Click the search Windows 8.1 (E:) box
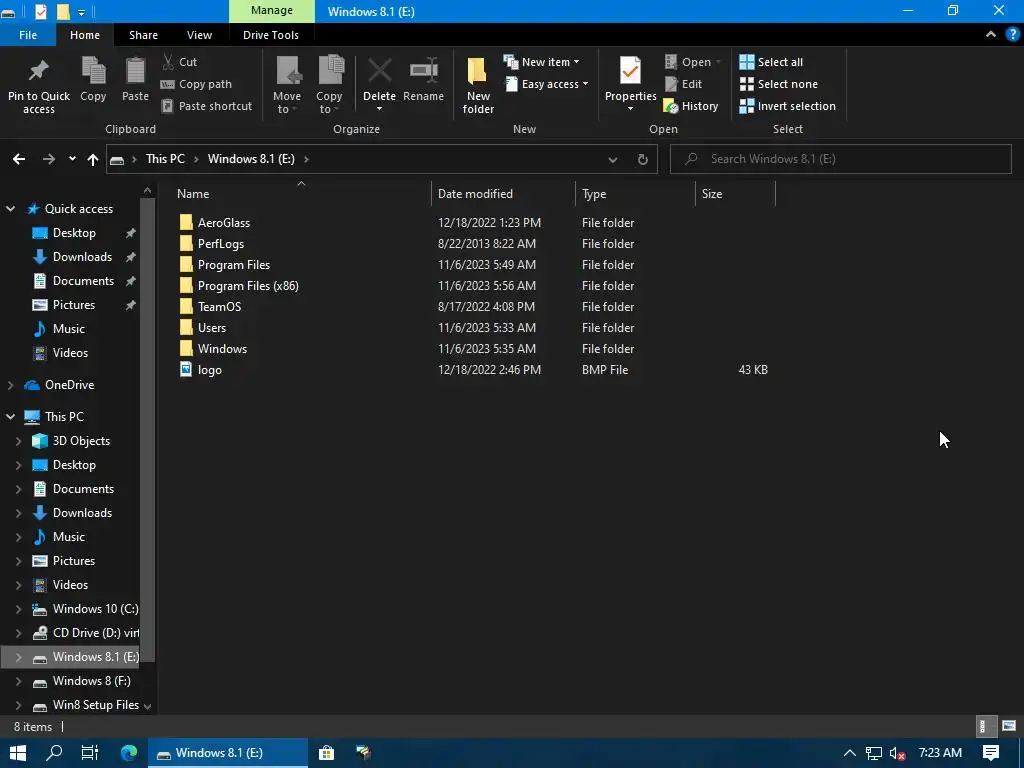 pyautogui.click(x=841, y=159)
